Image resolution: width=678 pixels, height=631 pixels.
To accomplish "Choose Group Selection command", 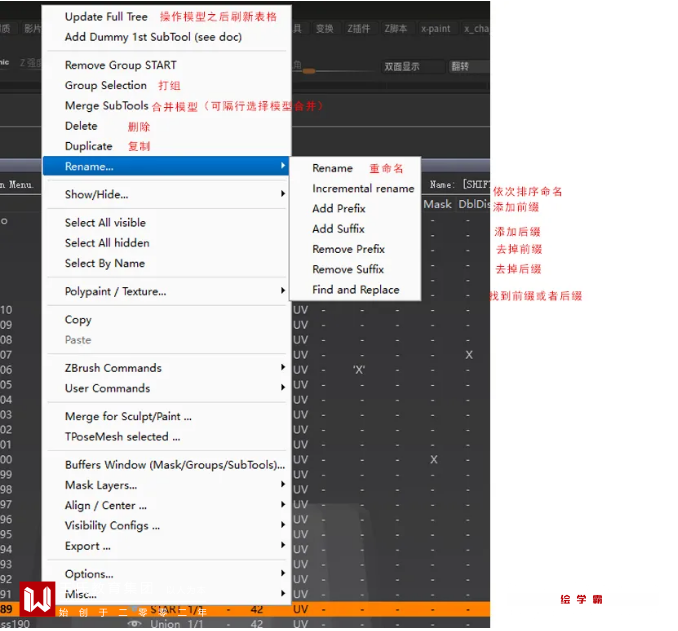I will click(x=106, y=86).
